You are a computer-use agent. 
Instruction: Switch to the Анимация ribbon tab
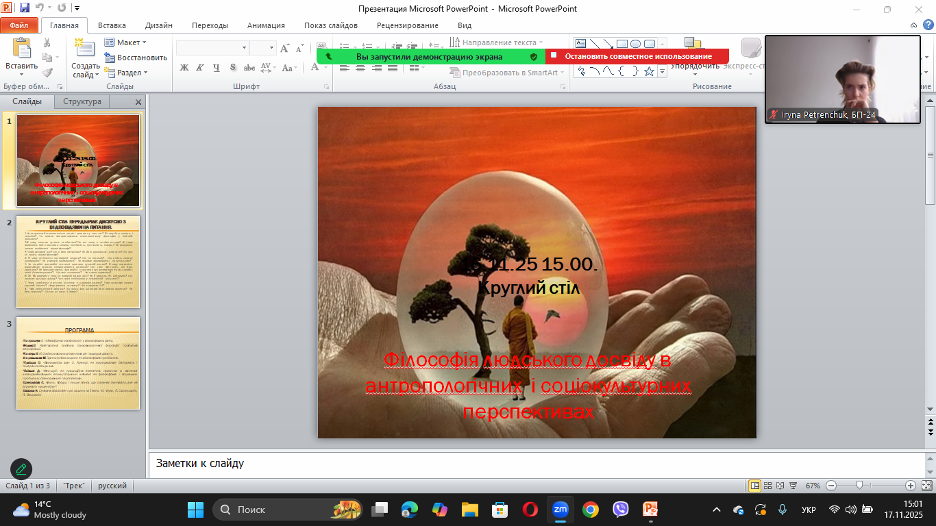(x=266, y=25)
